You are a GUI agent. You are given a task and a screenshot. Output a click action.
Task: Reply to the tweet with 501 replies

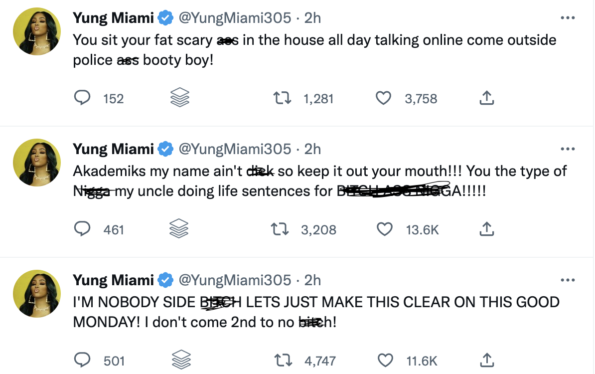82,360
